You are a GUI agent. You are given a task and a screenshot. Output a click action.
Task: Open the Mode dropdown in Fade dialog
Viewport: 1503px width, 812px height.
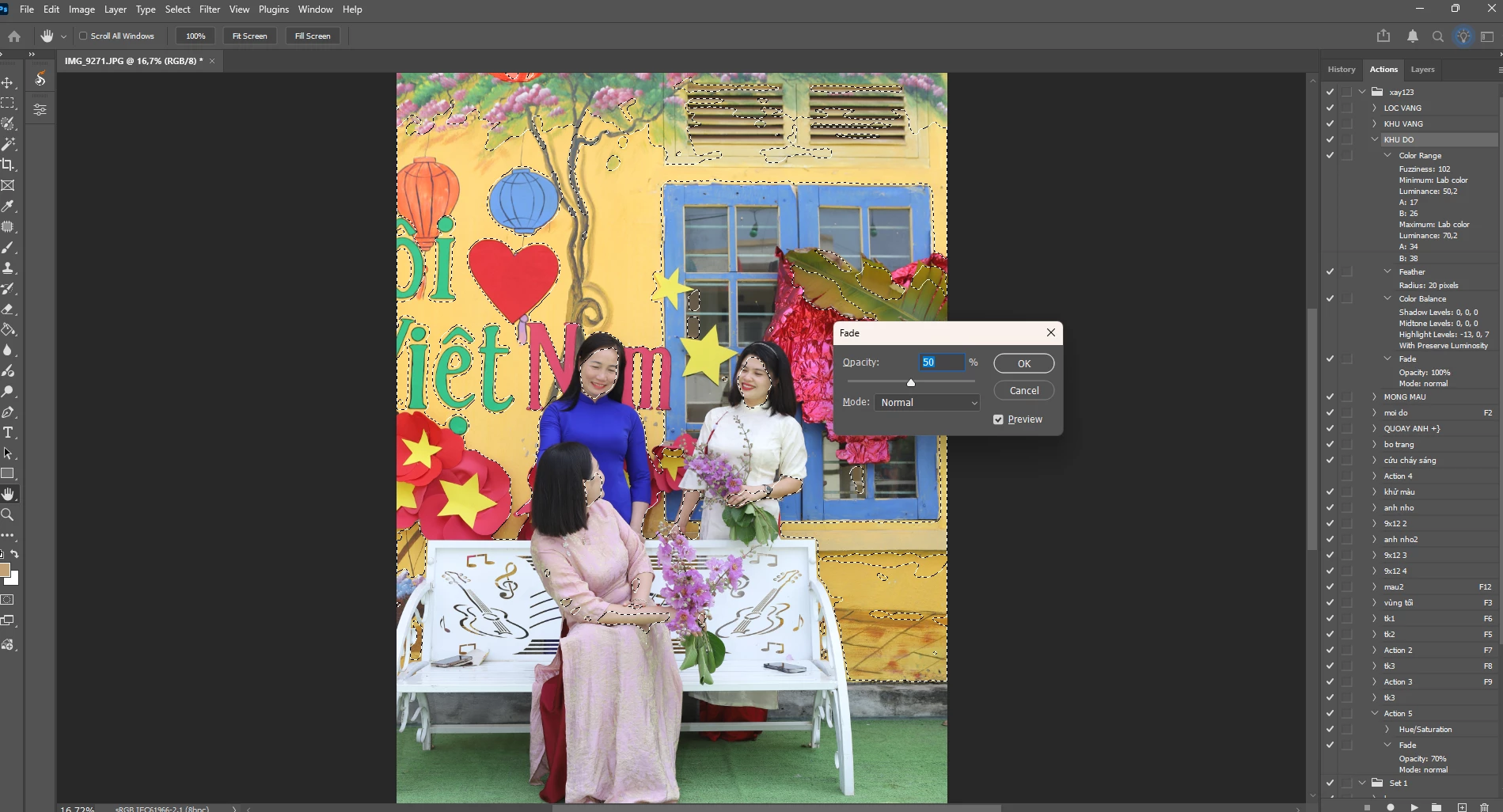point(927,402)
